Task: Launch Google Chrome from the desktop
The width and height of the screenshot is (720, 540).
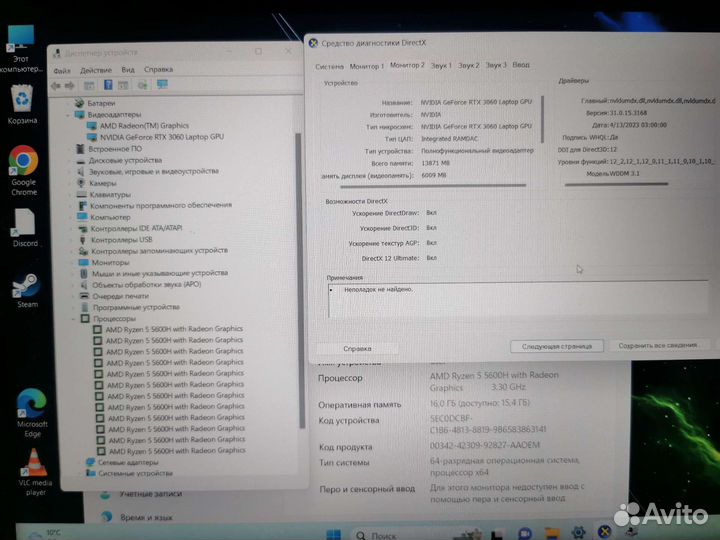Action: [23, 170]
